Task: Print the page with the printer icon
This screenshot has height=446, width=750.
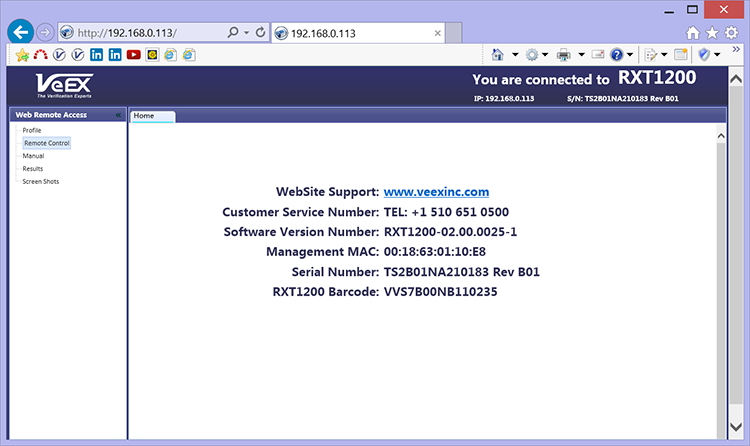Action: pos(564,55)
